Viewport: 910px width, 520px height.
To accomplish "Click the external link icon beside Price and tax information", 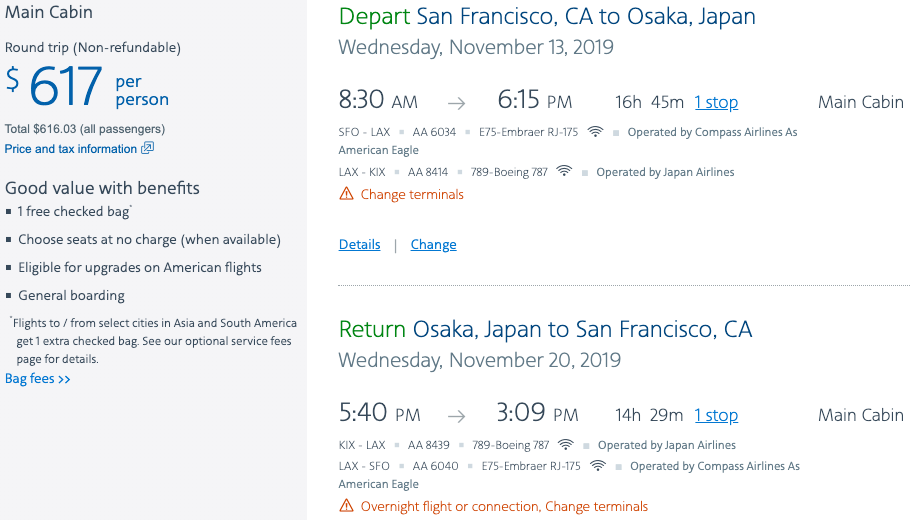I will (x=147, y=149).
